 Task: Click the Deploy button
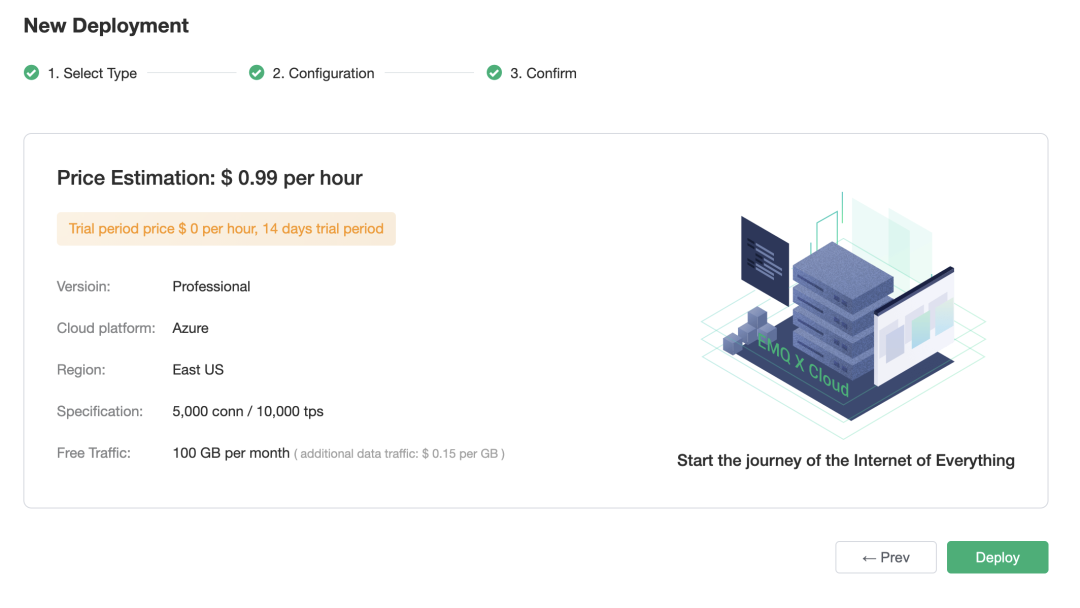pyautogui.click(x=997, y=557)
